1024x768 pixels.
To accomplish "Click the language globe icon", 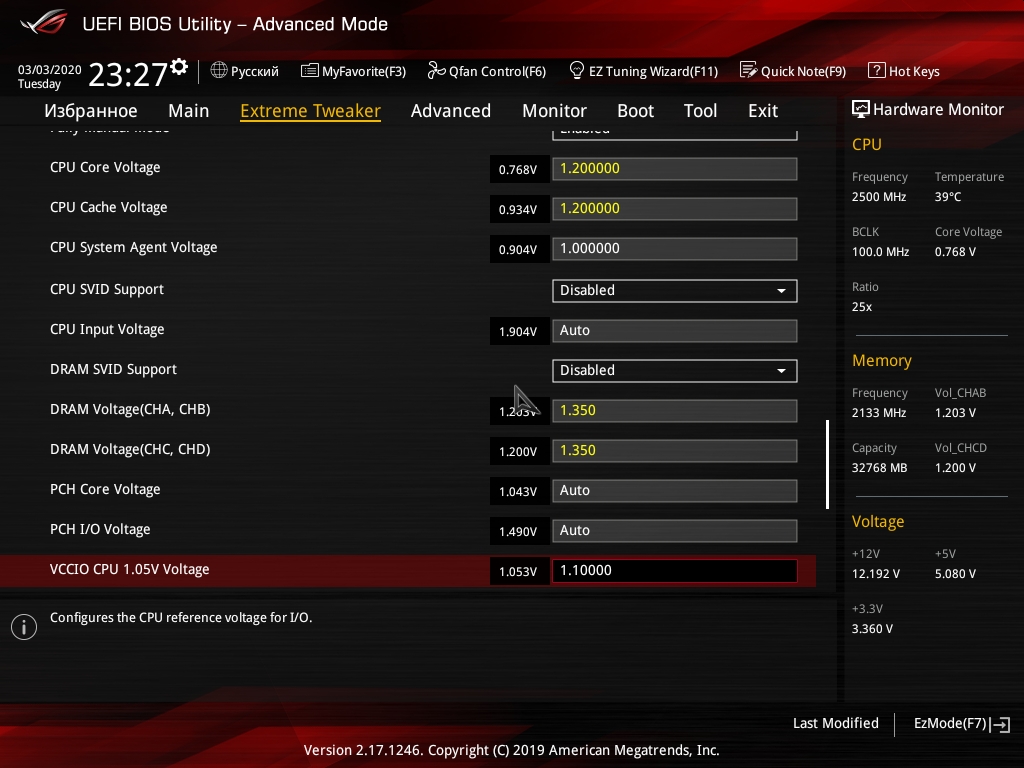I will (x=219, y=71).
